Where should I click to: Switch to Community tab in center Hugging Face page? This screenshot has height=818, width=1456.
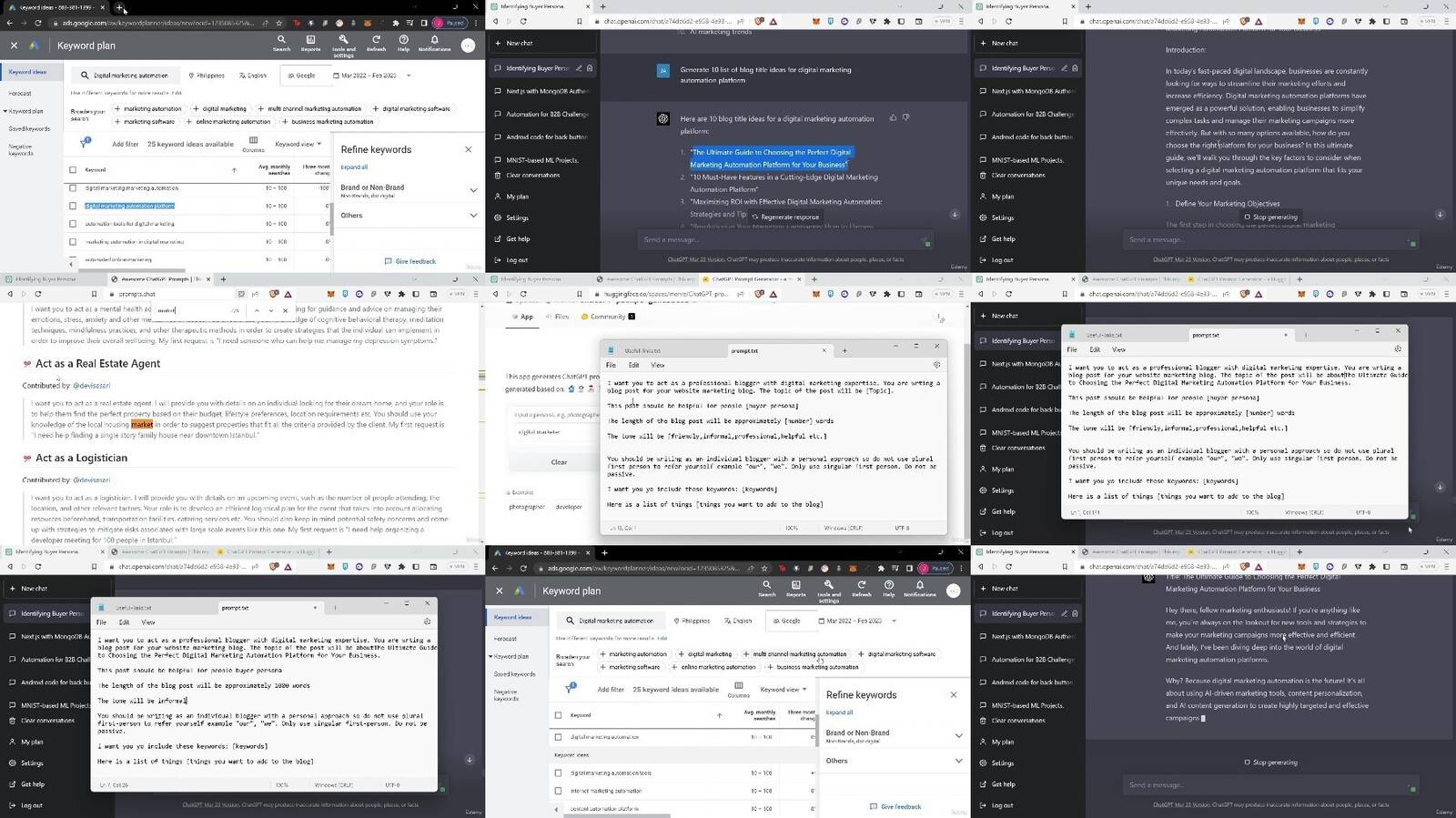pos(607,317)
